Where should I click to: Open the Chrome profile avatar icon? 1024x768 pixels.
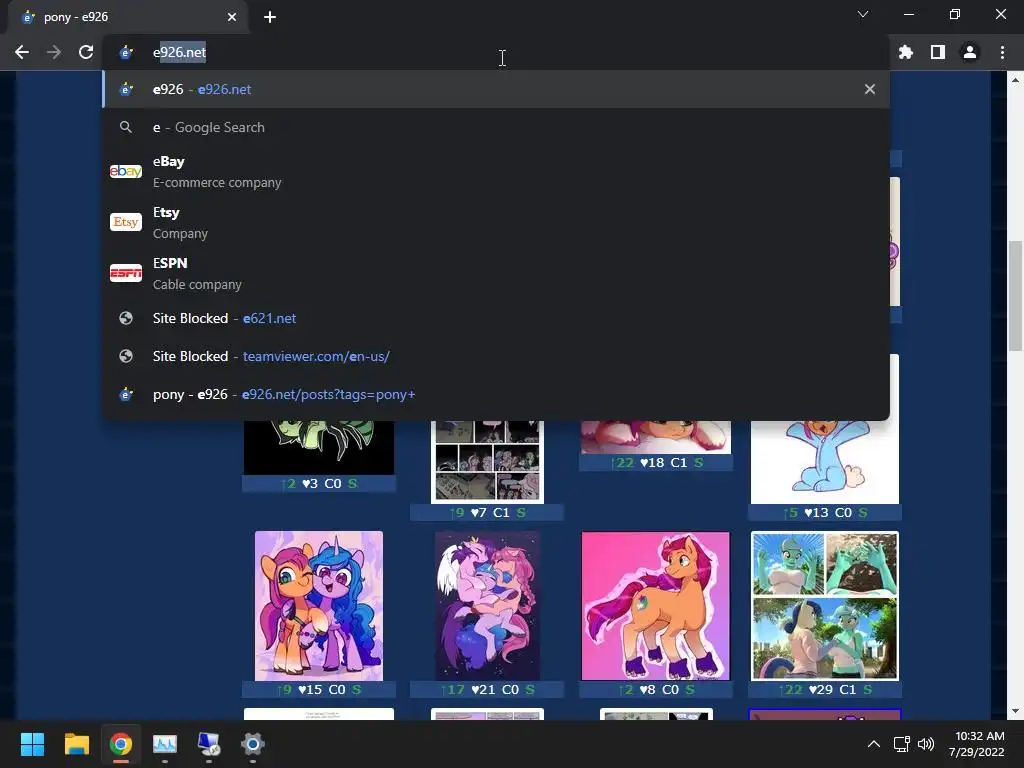[x=970, y=52]
